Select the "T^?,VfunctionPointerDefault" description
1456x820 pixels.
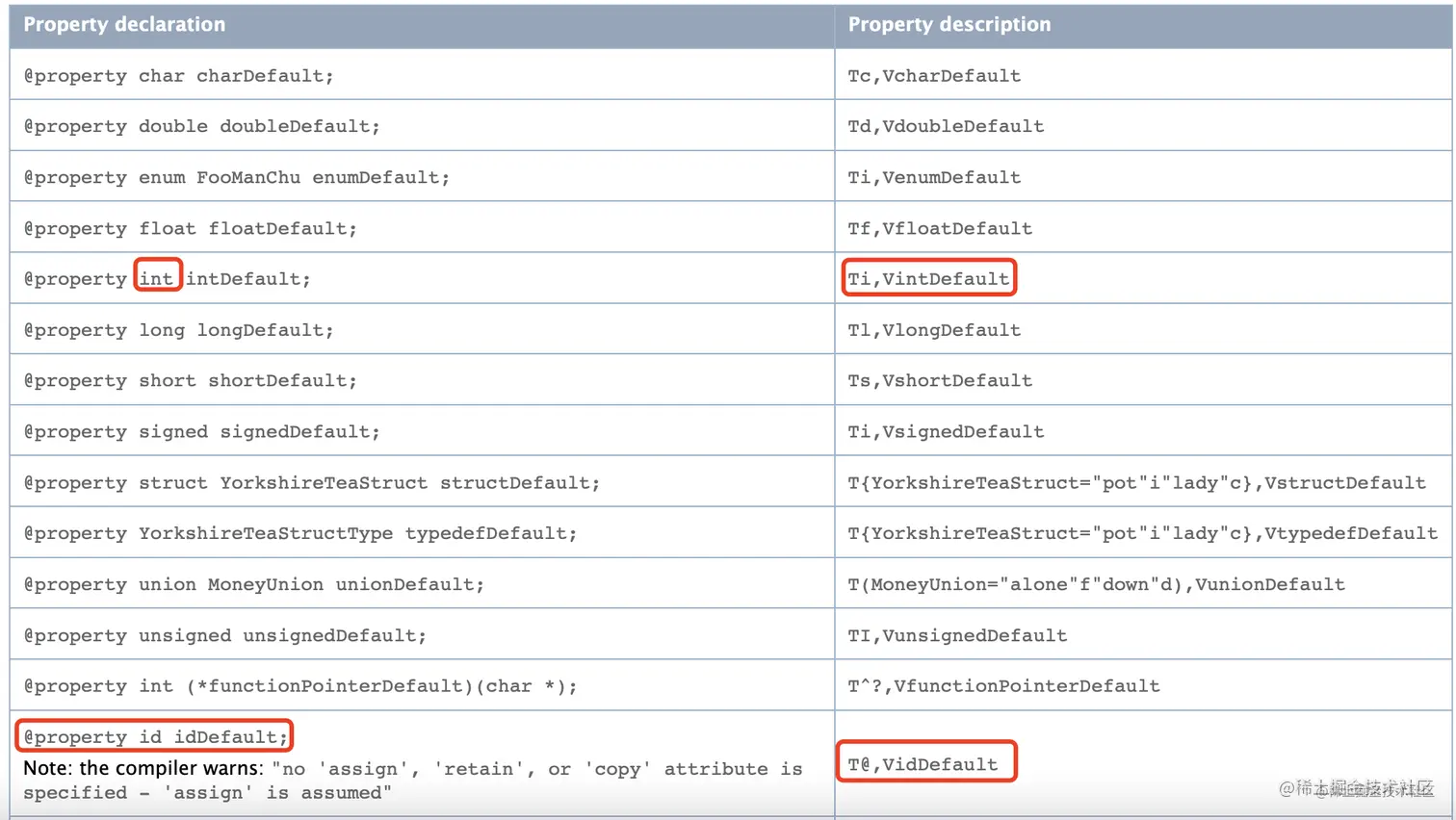[x=1003, y=687]
